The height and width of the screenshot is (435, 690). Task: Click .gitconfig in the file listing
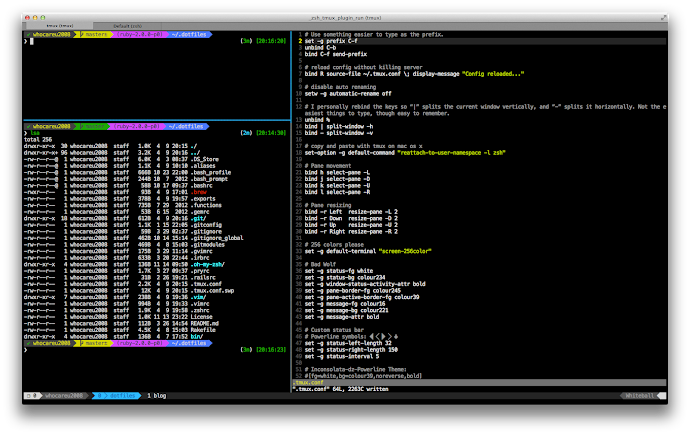point(206,225)
